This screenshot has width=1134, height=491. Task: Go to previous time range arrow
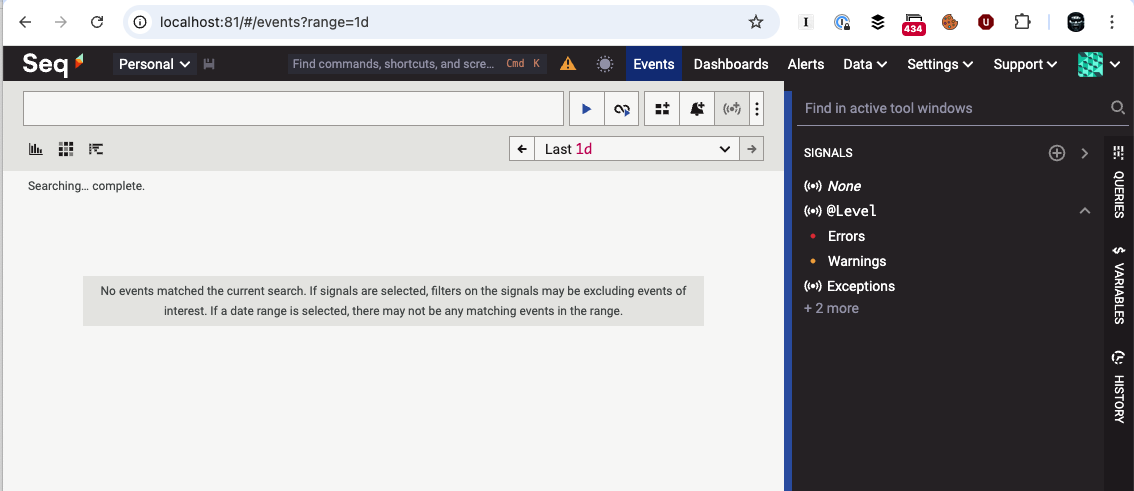point(521,149)
